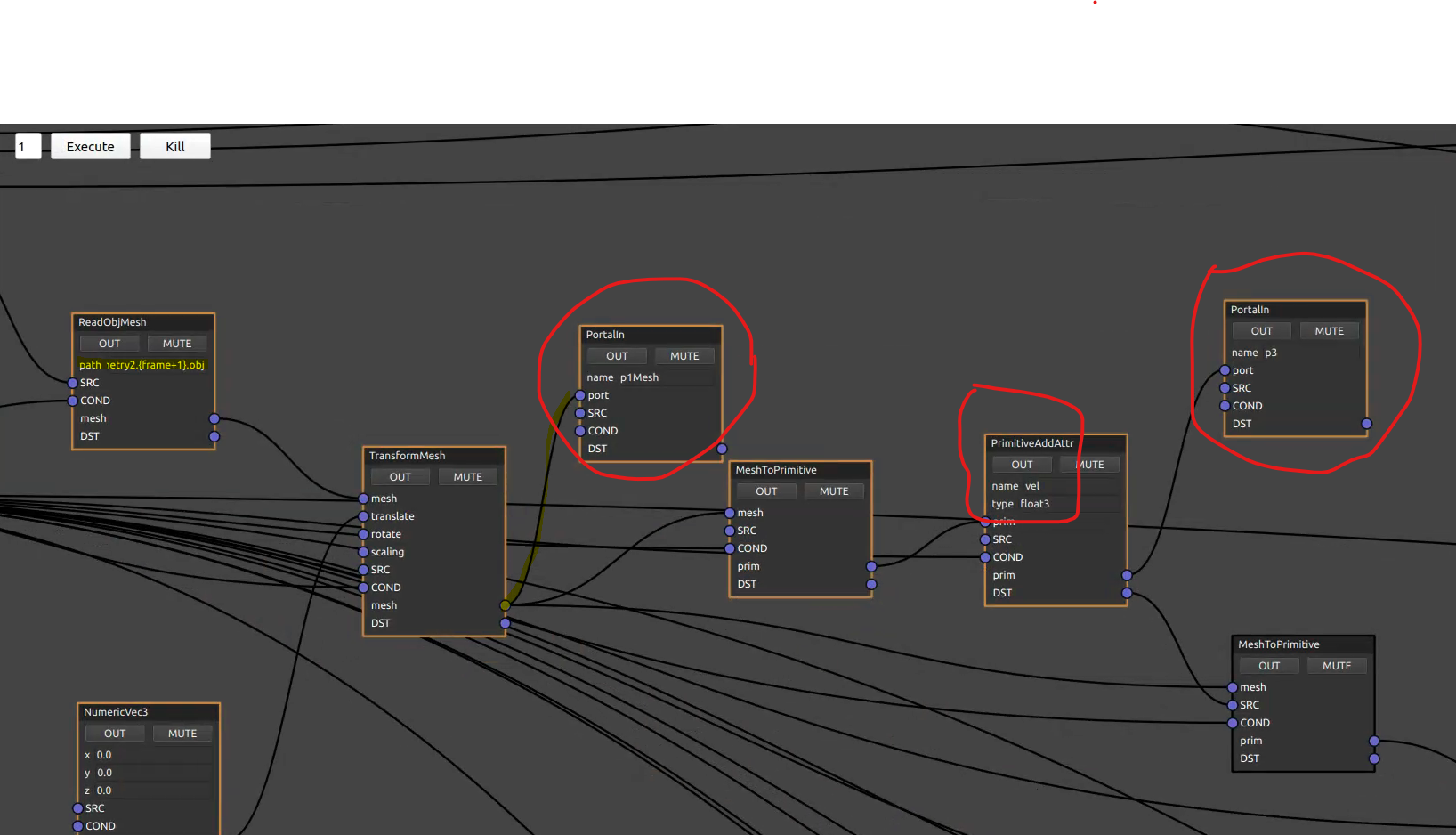Click the MeshToPrimitive prim output socket beside PrimitiveAddAttr
The width and height of the screenshot is (1456, 835).
tap(871, 566)
